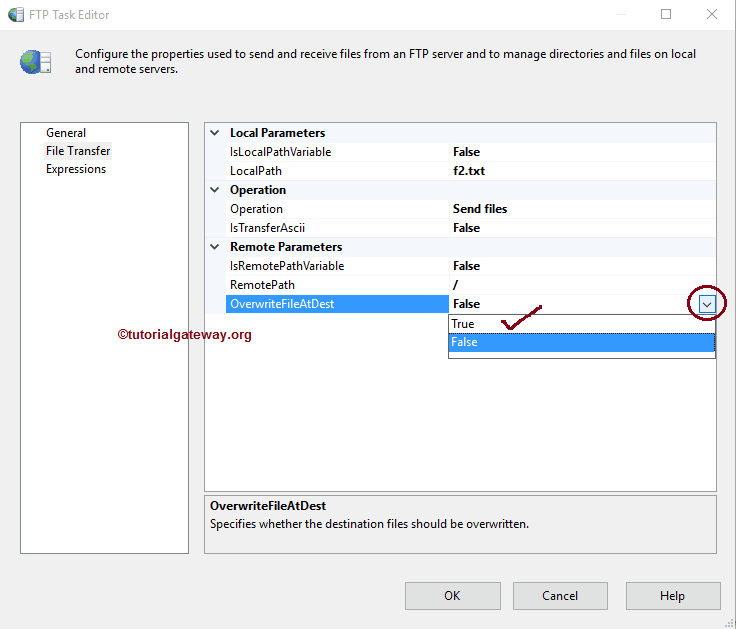Select the IsTransferAscii property row
The image size is (736, 629).
[268, 228]
